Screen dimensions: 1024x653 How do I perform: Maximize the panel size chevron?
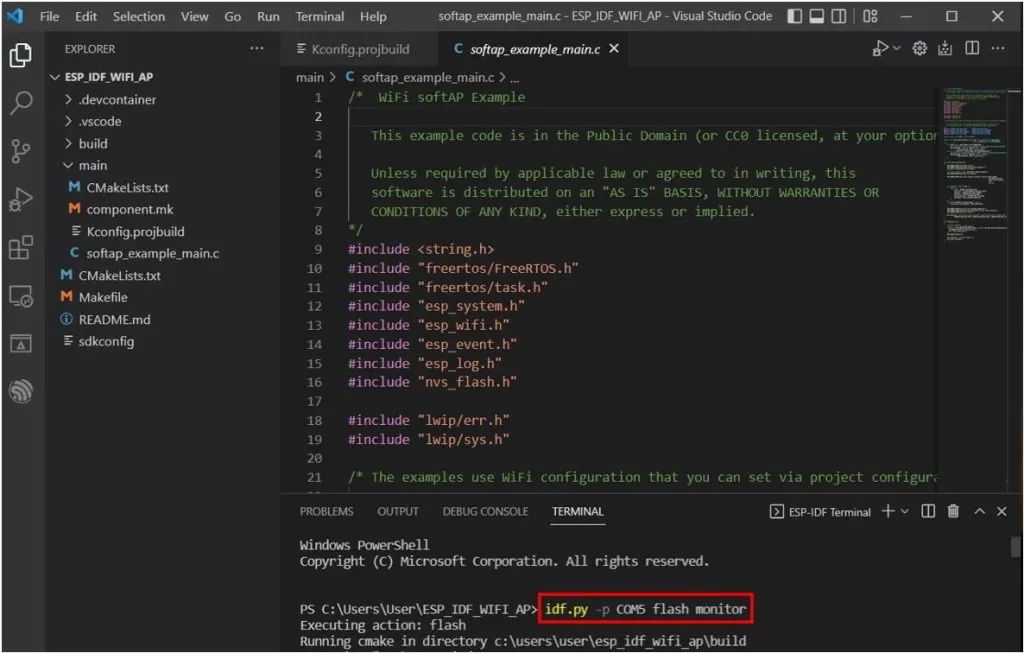pyautogui.click(x=980, y=511)
